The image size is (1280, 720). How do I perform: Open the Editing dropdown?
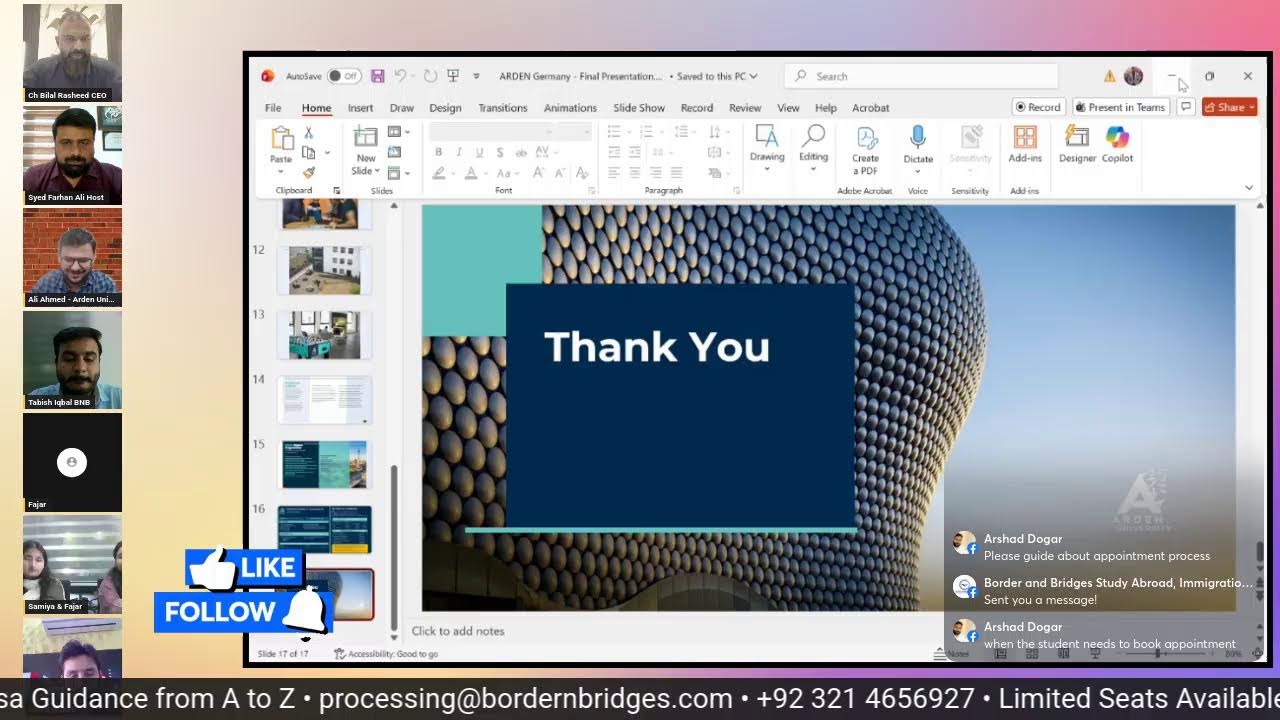tap(813, 147)
